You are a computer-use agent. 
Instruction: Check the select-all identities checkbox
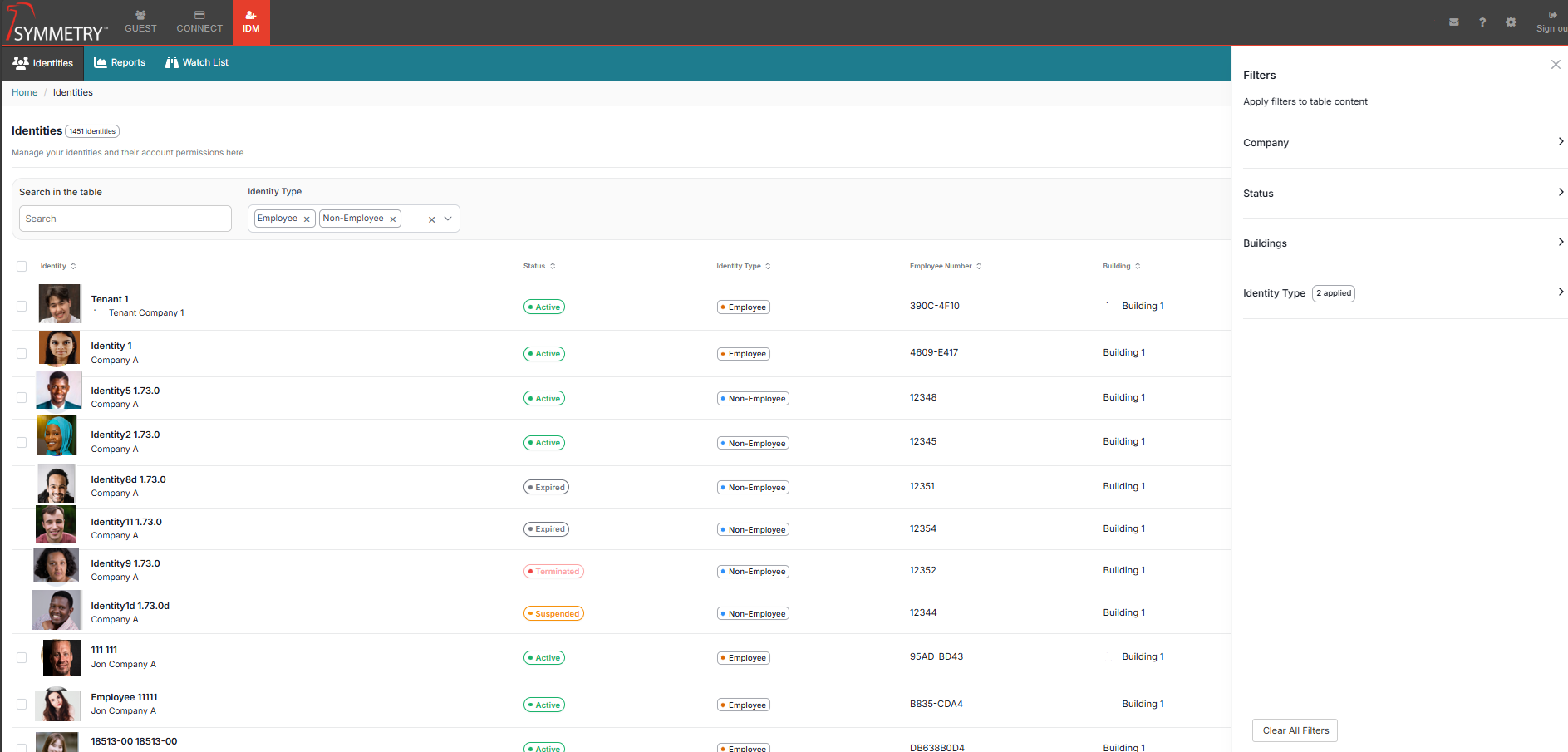click(x=22, y=267)
